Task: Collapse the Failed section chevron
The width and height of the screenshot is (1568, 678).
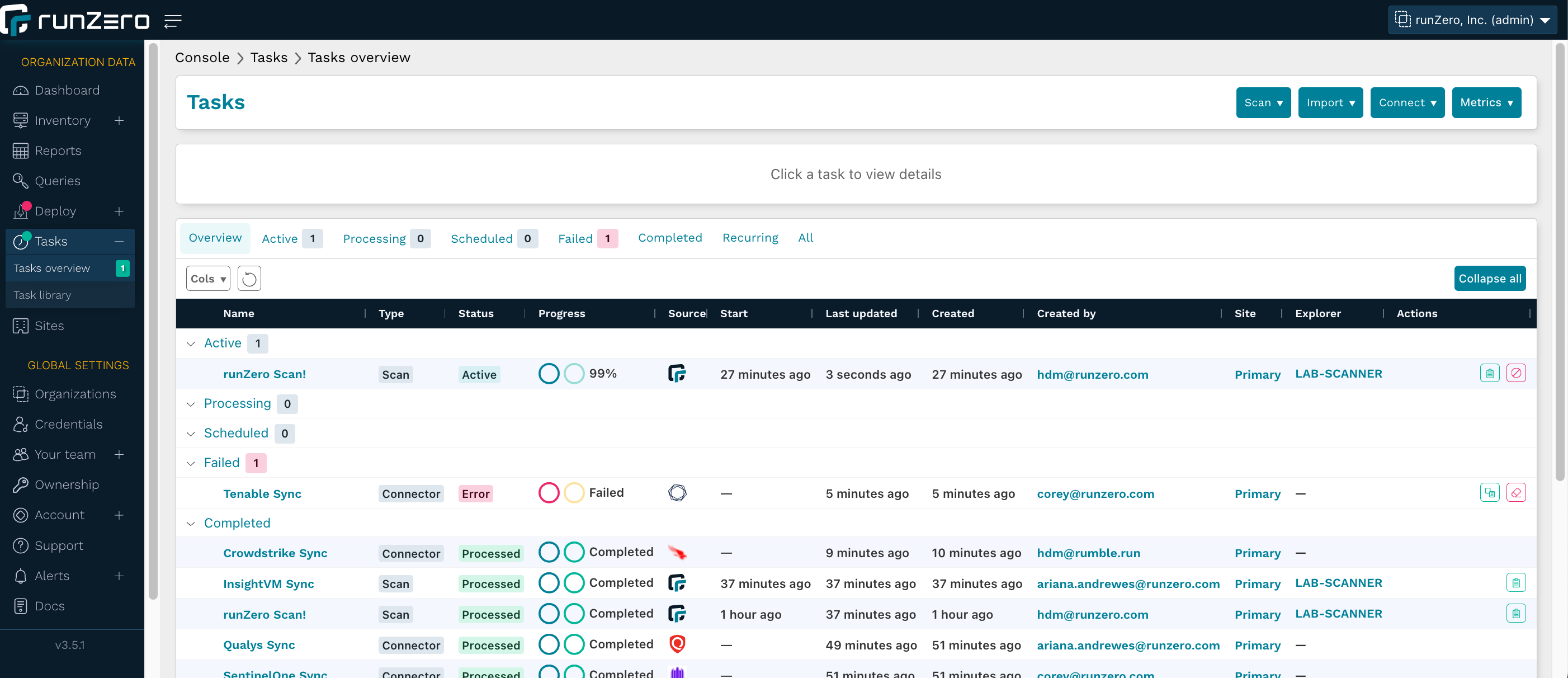Action: click(191, 464)
